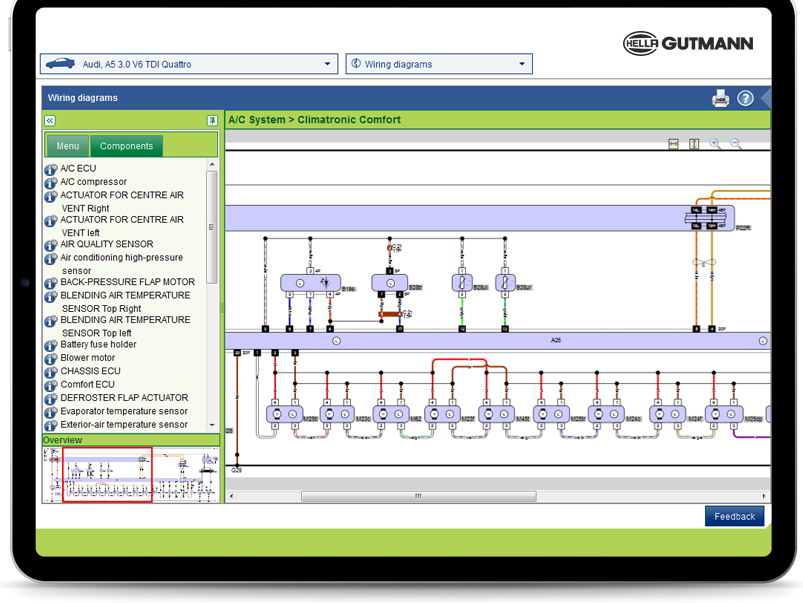
Task: Info icon for centre air vent left actuator
Action: point(51,221)
